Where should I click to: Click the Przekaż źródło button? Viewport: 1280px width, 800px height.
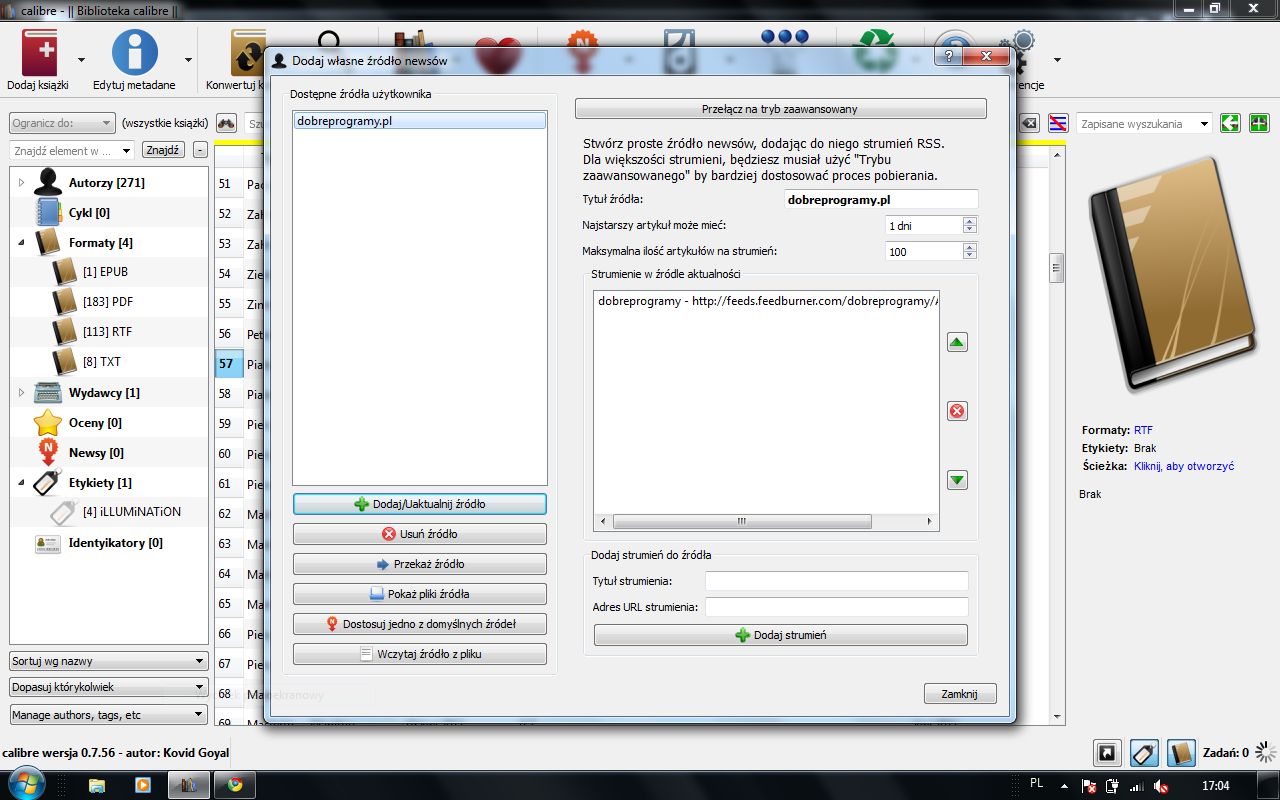[x=420, y=564]
